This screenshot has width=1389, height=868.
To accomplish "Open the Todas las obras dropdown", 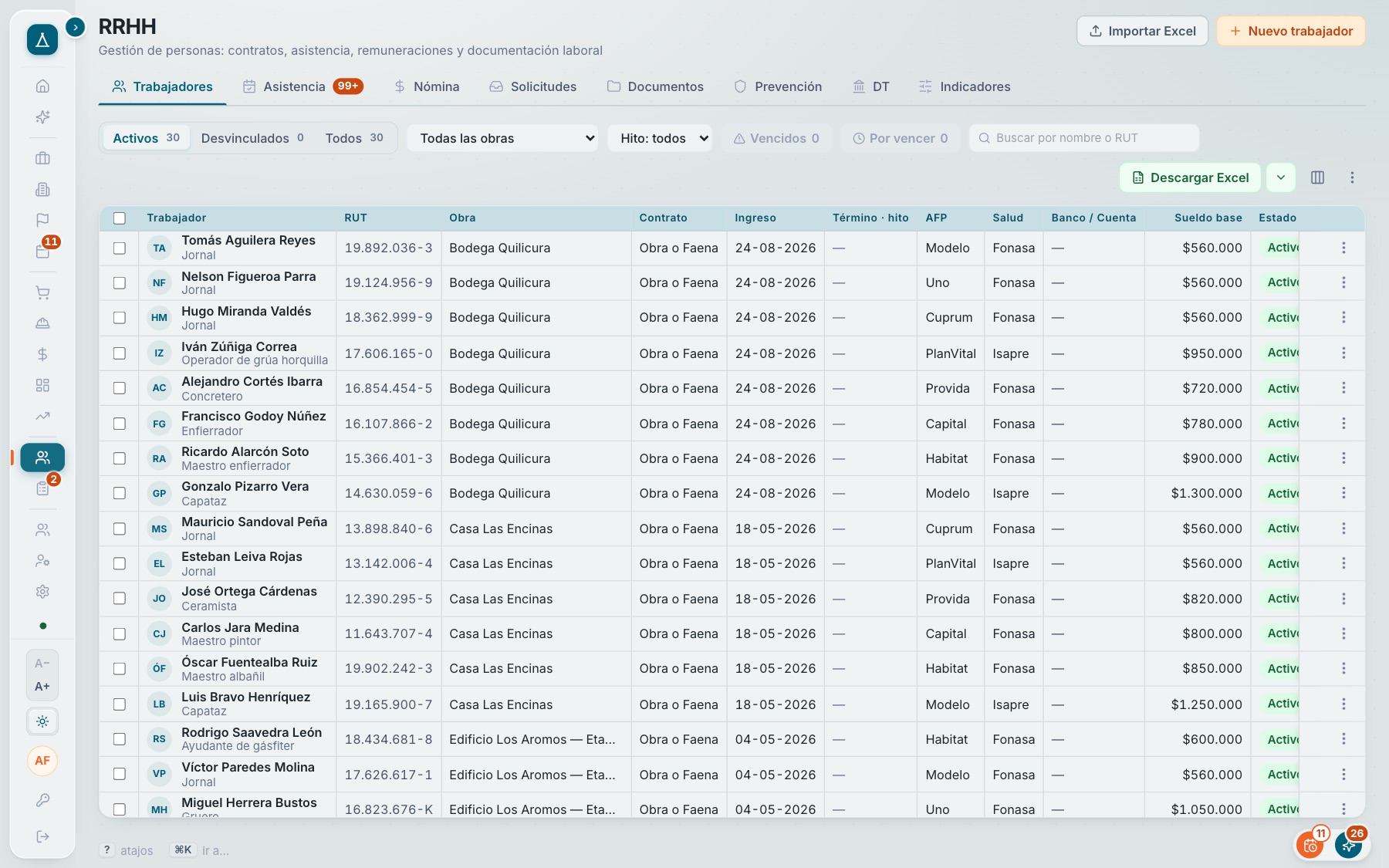I will coord(502,138).
